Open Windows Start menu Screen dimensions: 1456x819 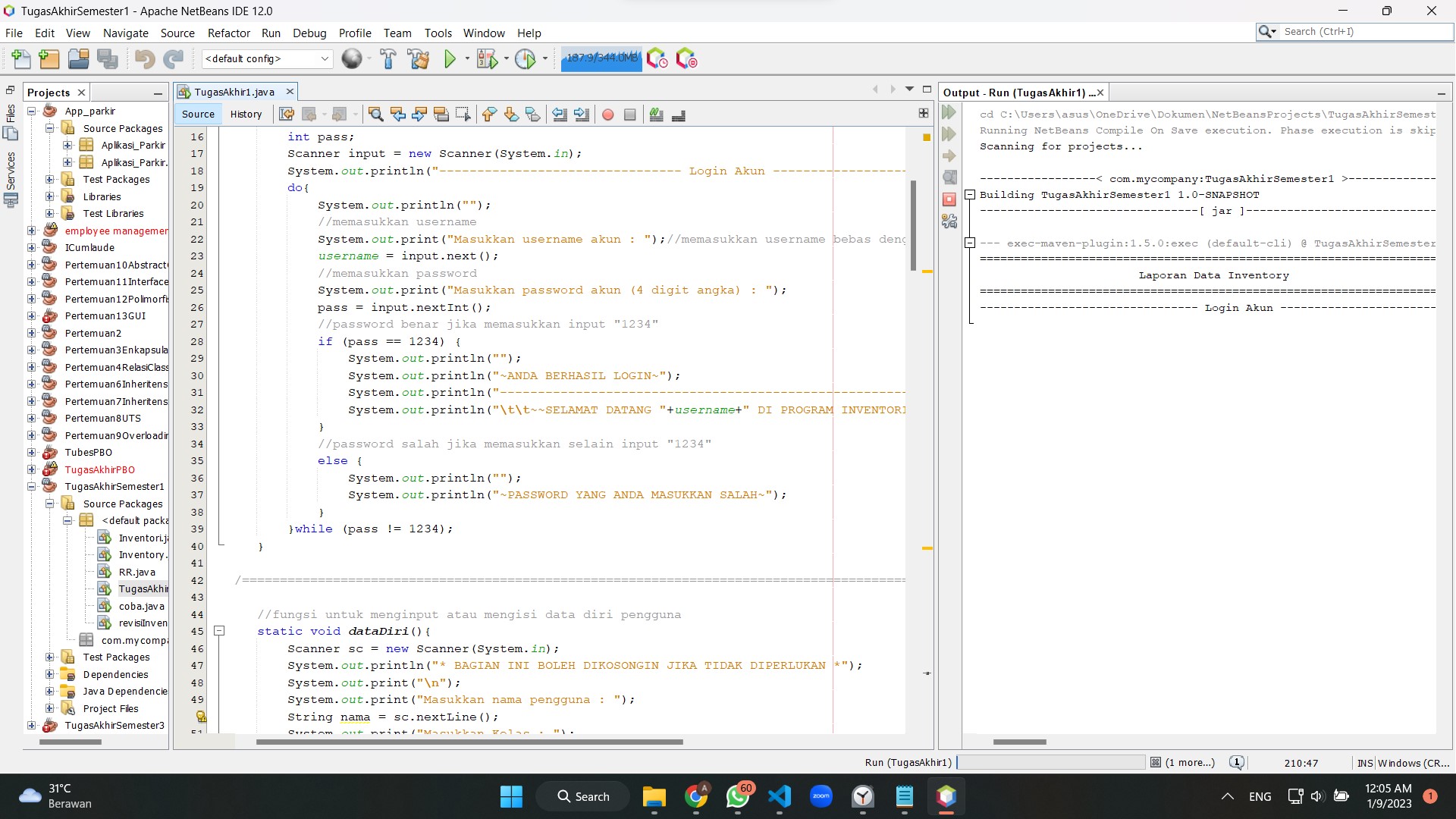tap(511, 796)
